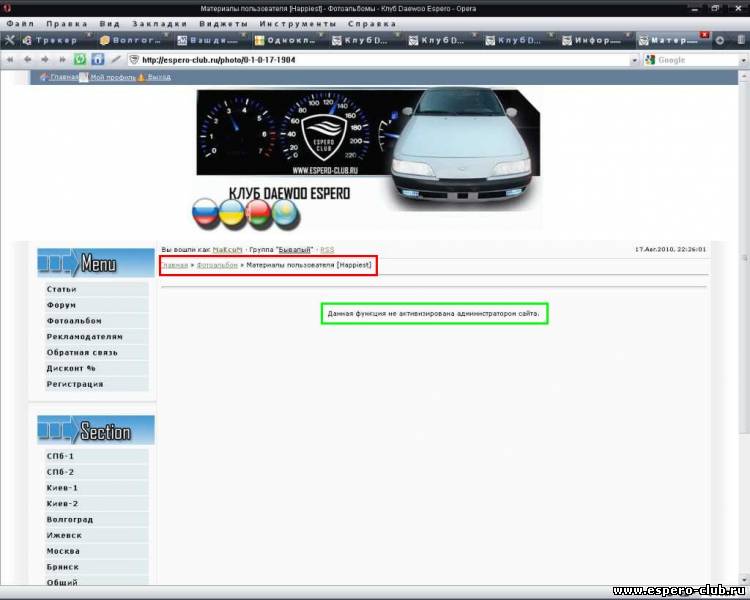Click the Бывалый group link
This screenshot has height=600, width=750.
(x=295, y=250)
